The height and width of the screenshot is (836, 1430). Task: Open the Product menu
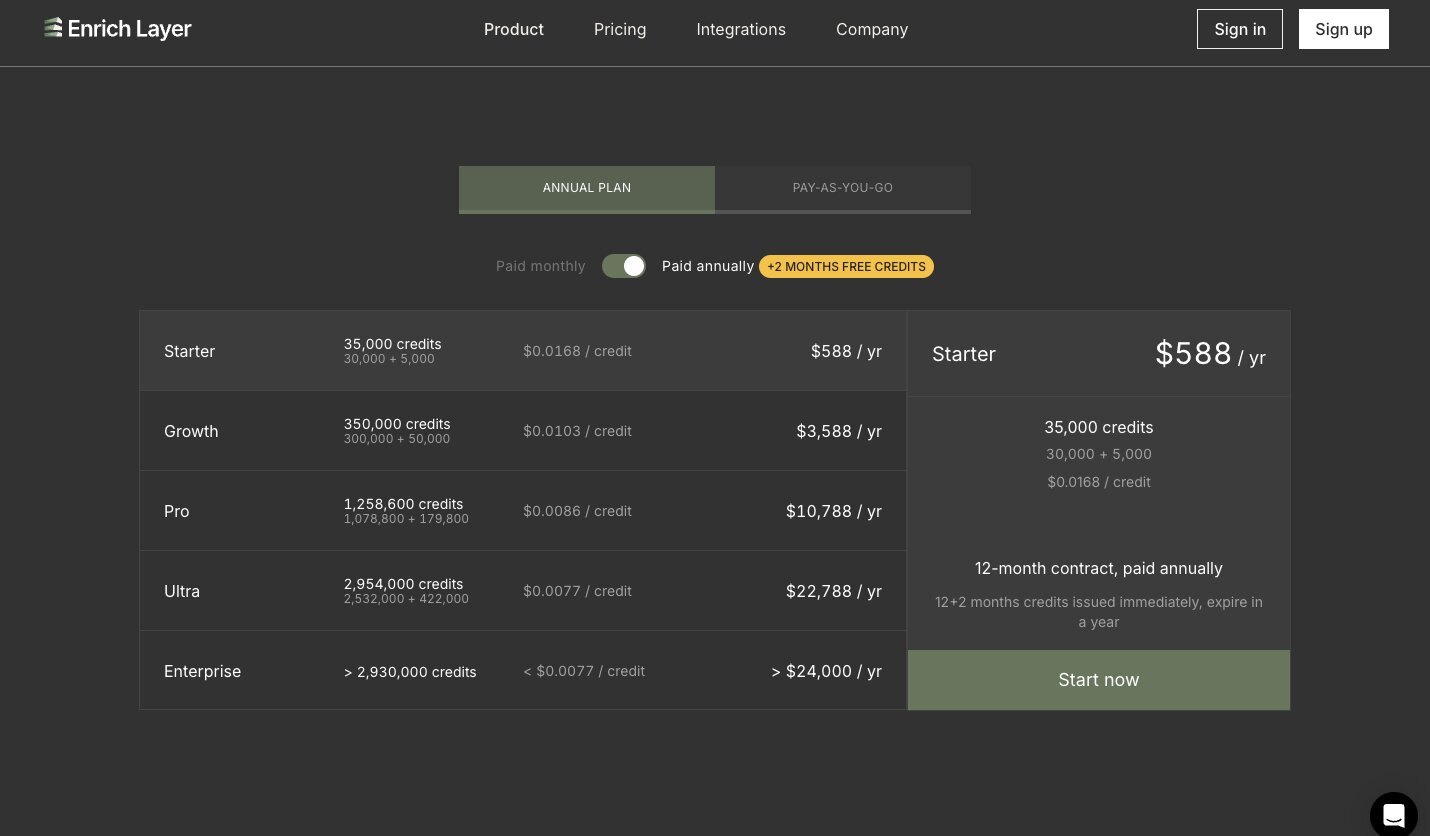tap(514, 29)
